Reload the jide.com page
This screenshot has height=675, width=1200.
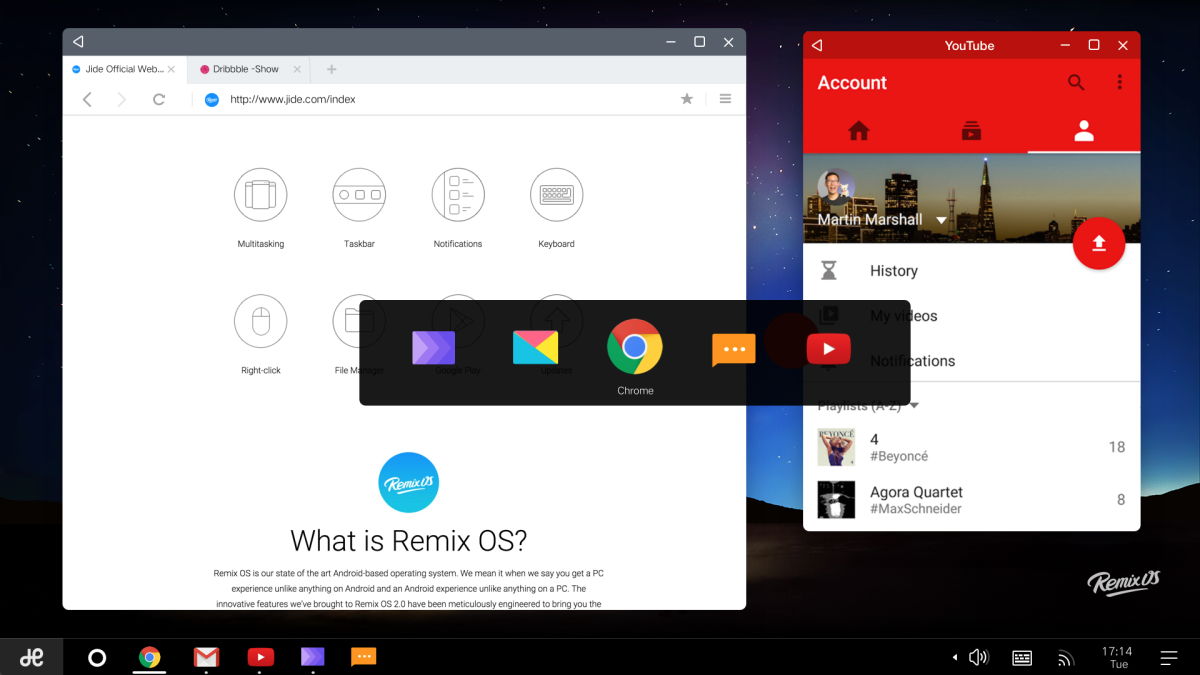tap(158, 99)
